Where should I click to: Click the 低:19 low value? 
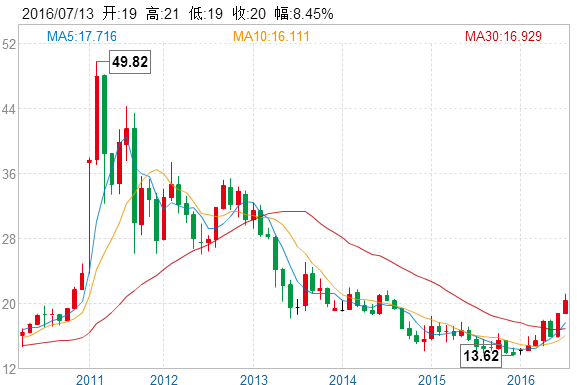click(x=206, y=14)
